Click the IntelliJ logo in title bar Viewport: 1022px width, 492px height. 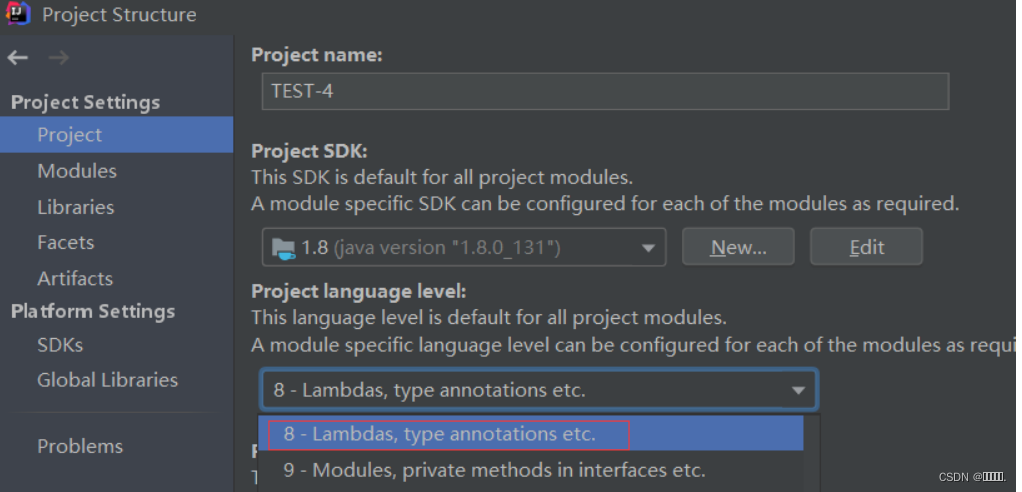(19, 14)
